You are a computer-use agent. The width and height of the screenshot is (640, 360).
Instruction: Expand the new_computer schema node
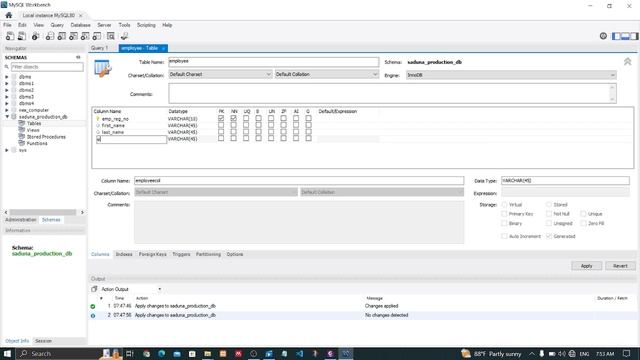[7, 110]
